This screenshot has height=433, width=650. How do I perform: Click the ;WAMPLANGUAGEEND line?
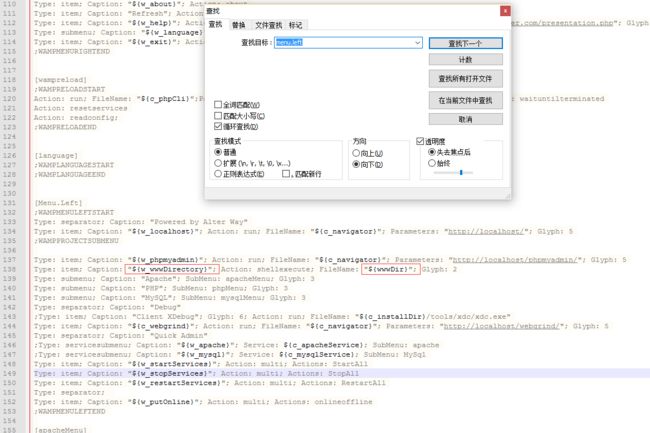(x=70, y=174)
